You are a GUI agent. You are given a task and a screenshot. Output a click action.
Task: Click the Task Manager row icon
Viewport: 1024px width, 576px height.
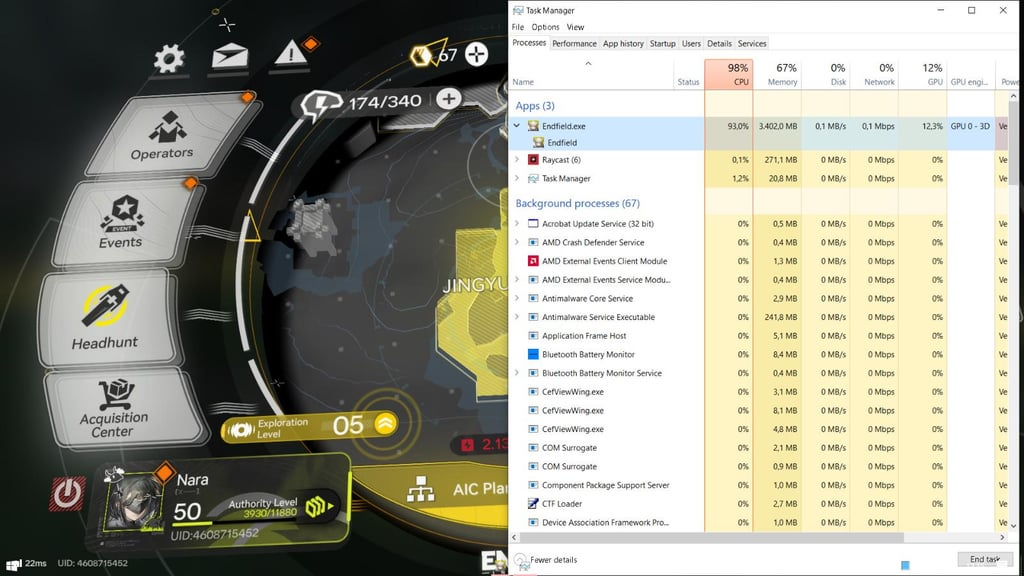[533, 178]
